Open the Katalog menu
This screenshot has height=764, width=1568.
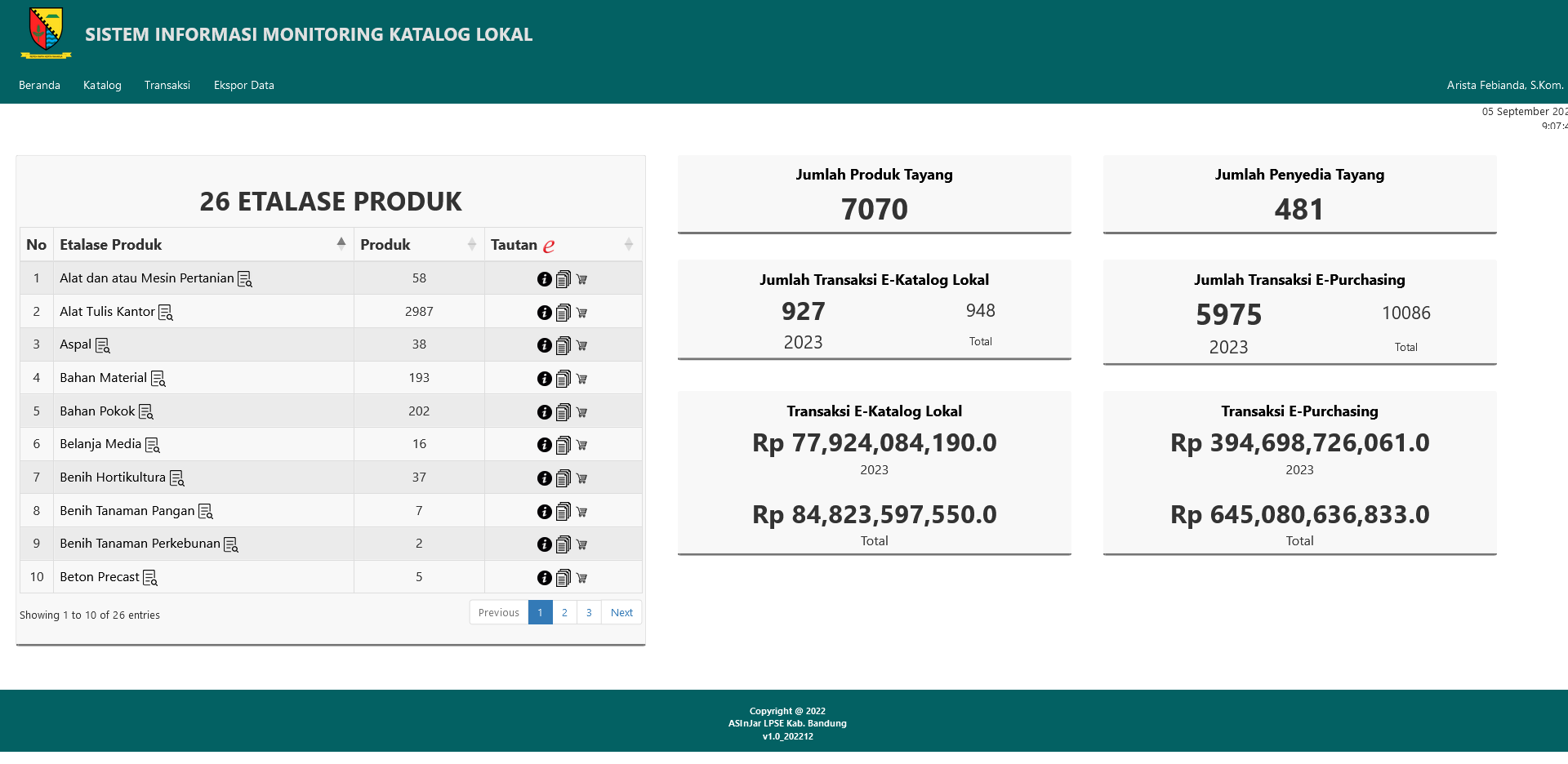[x=102, y=85]
